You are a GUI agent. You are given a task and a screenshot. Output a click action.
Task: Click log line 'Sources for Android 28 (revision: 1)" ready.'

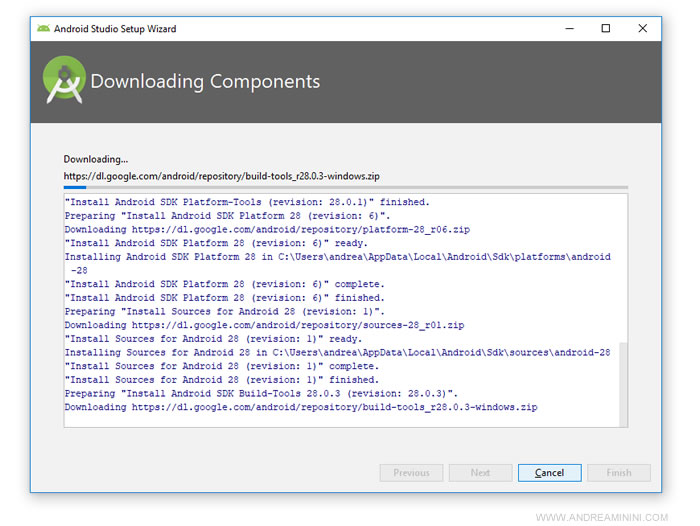click(213, 339)
